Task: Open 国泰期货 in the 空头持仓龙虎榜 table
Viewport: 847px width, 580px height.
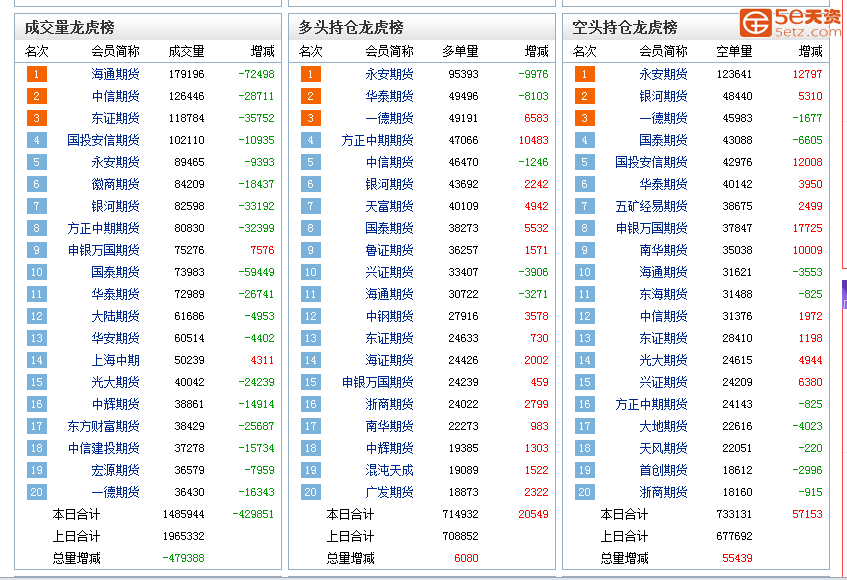Action: [663, 140]
